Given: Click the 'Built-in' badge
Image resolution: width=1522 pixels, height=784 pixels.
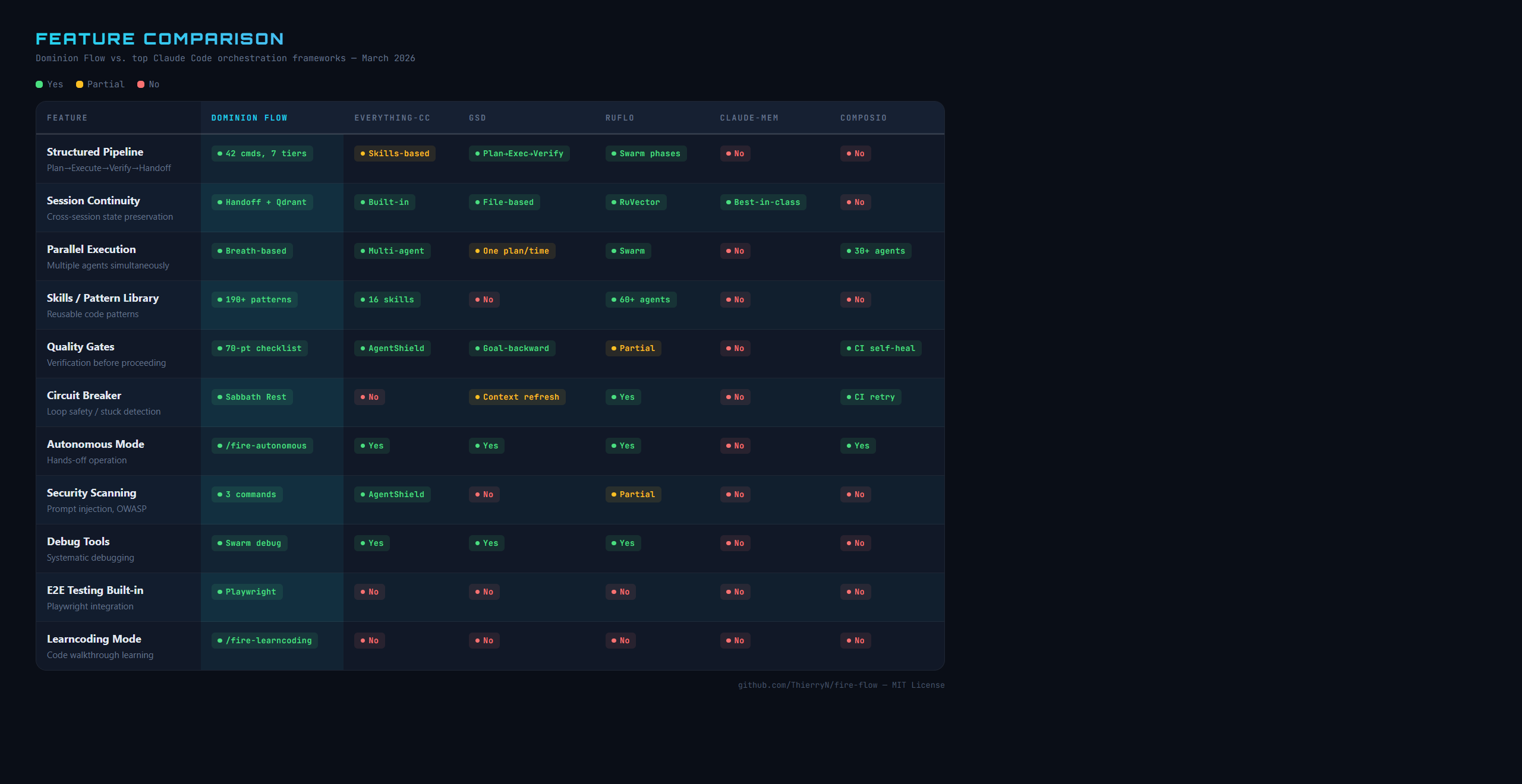Looking at the screenshot, I should [x=385, y=203].
